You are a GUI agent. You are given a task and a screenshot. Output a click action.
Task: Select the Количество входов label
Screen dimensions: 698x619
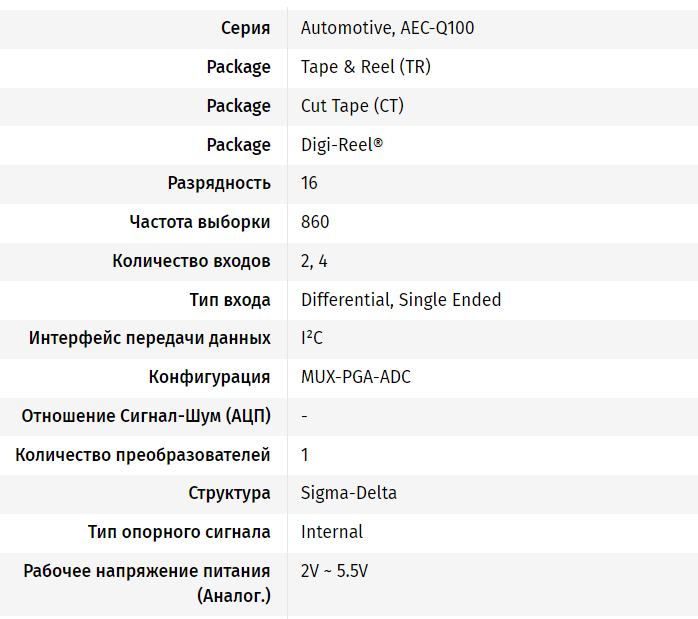(191, 261)
